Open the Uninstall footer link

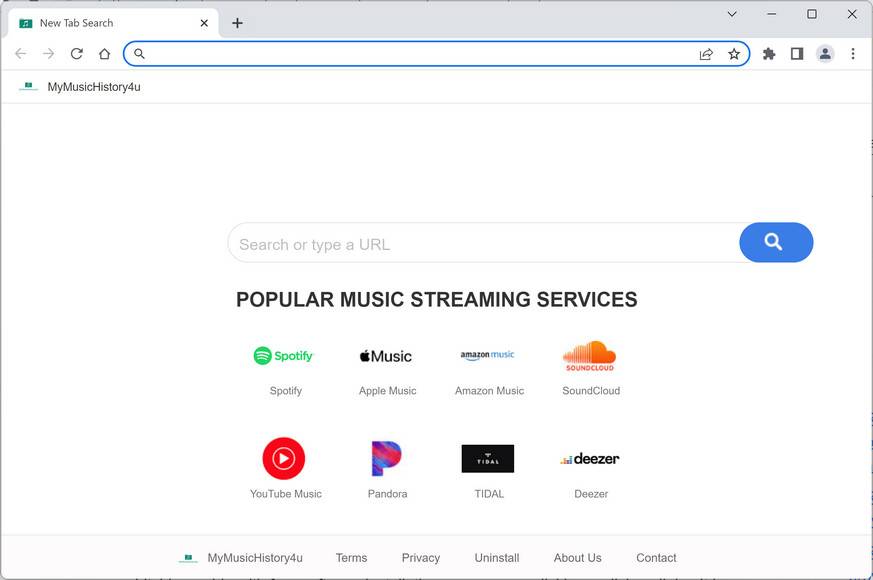(x=497, y=558)
